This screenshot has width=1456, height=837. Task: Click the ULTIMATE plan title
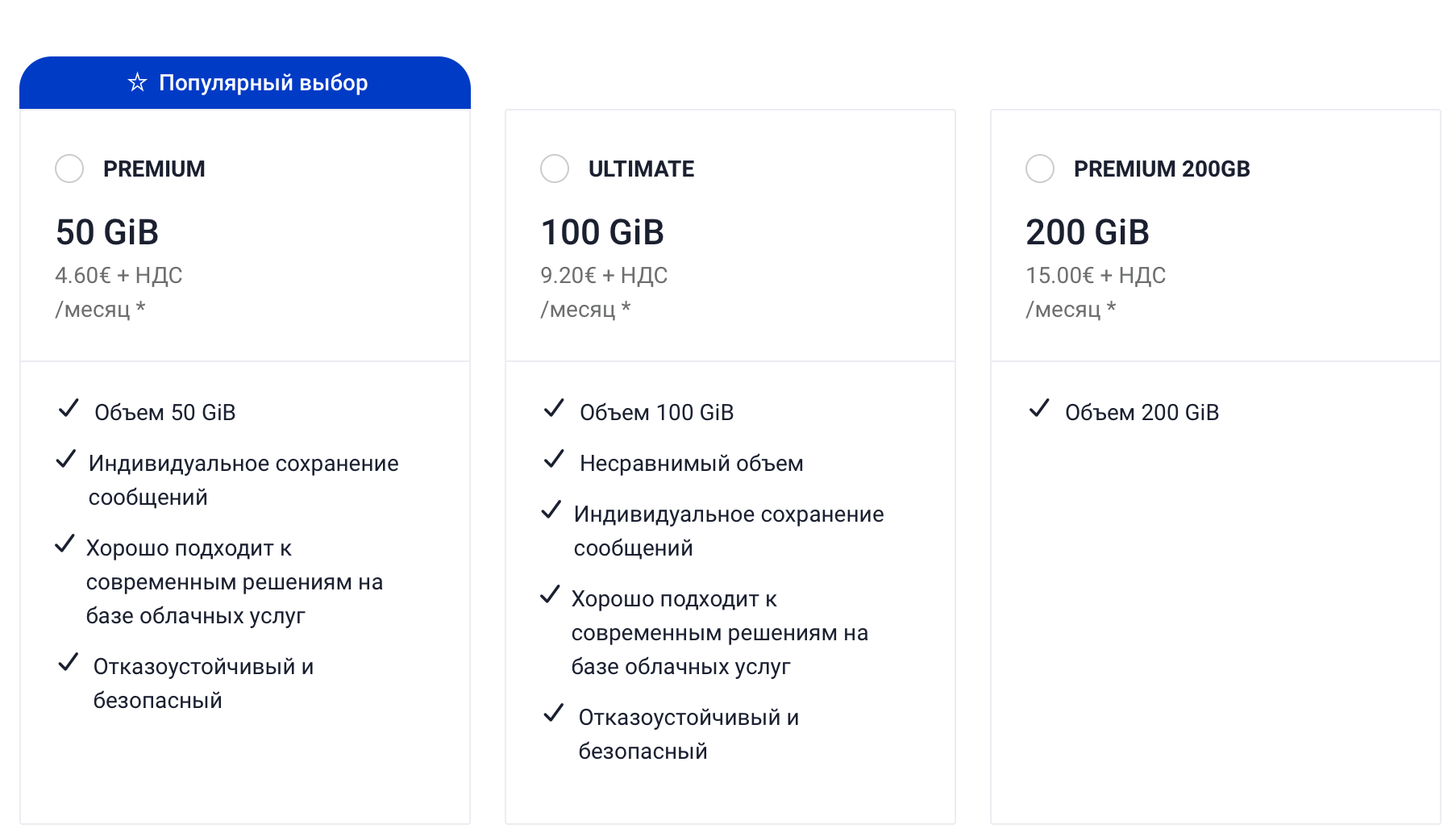[641, 169]
